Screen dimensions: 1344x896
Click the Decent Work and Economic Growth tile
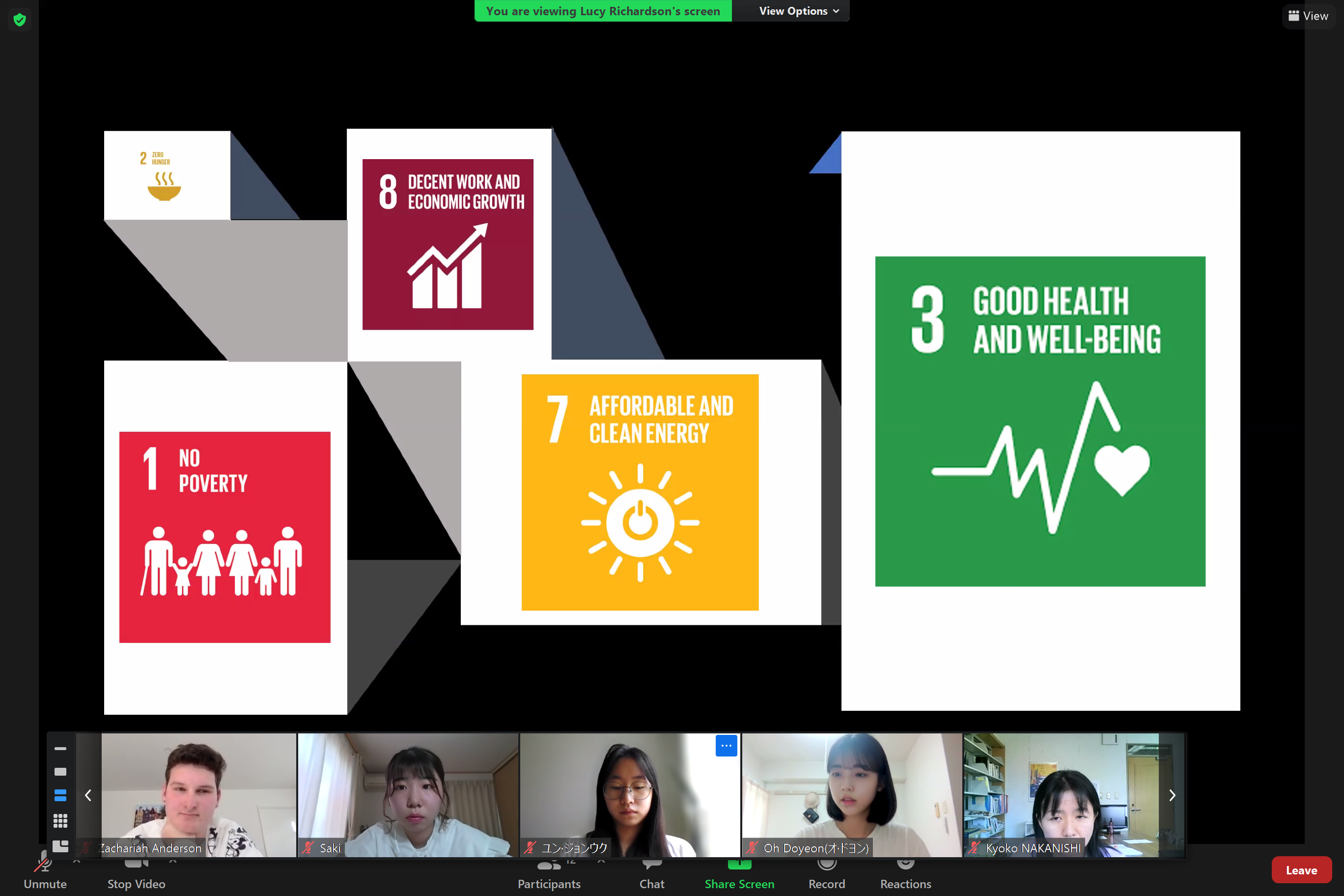point(448,244)
